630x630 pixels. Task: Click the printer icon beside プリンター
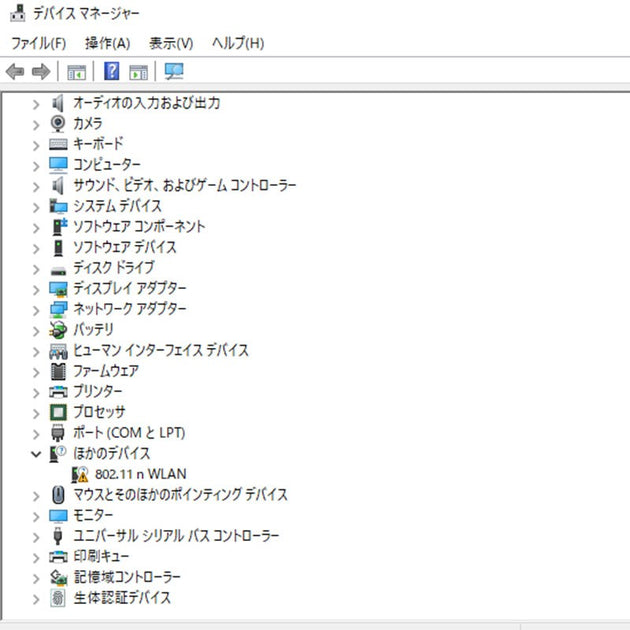tap(58, 392)
